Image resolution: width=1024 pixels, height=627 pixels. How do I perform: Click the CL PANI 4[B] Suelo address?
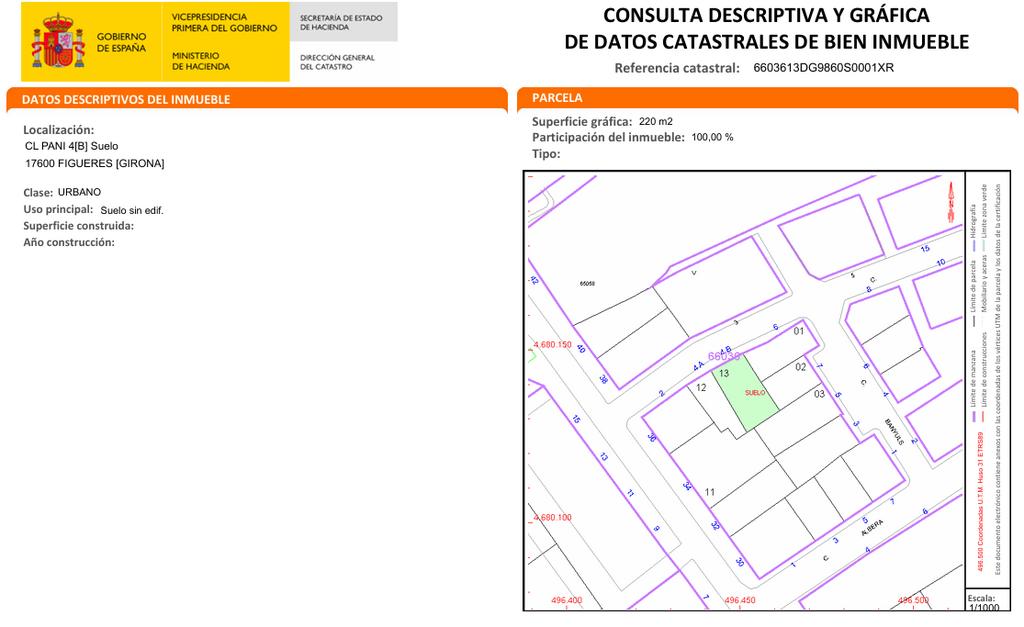coord(71,146)
